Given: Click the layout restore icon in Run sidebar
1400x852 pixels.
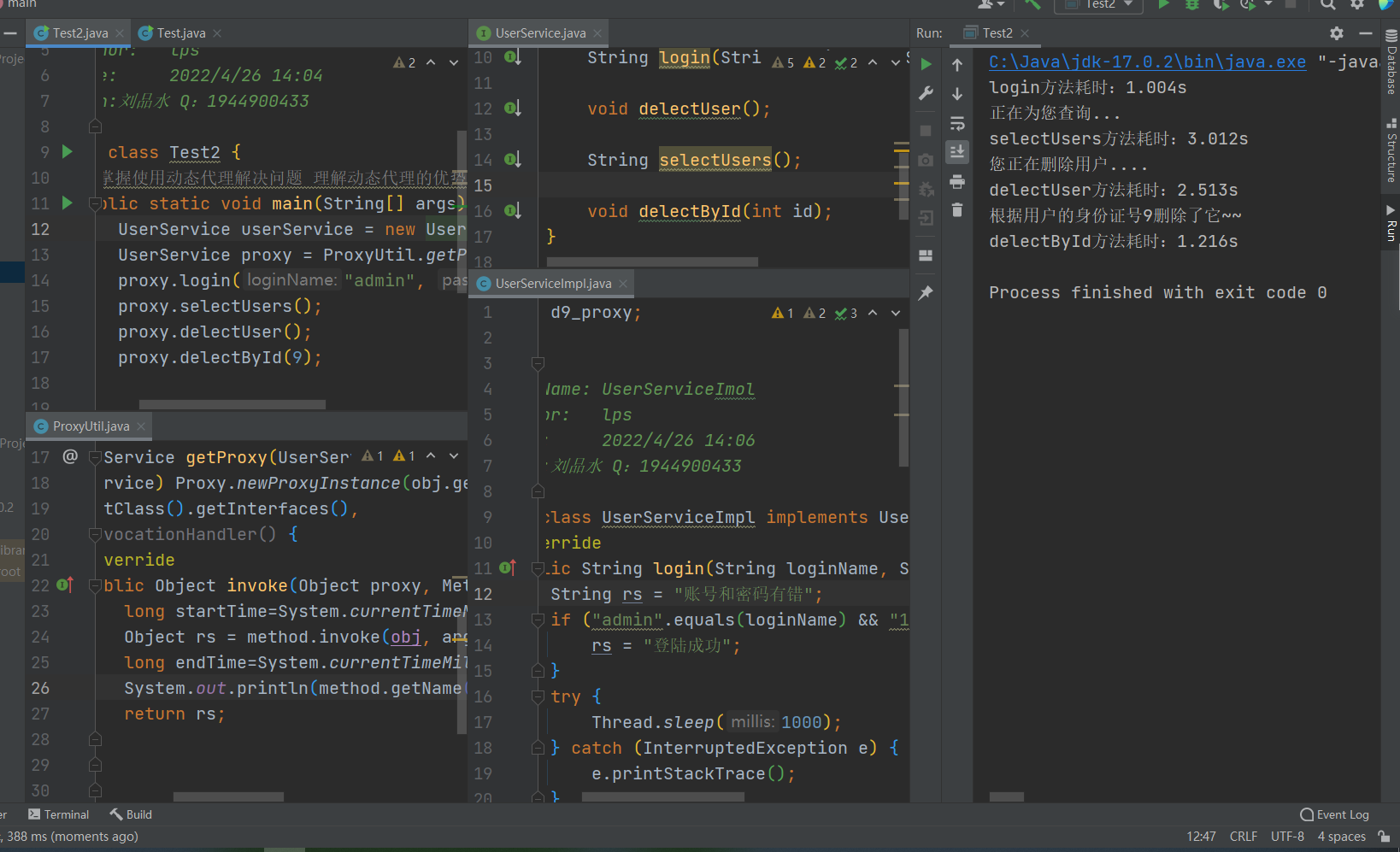Looking at the screenshot, I should coord(926,256).
